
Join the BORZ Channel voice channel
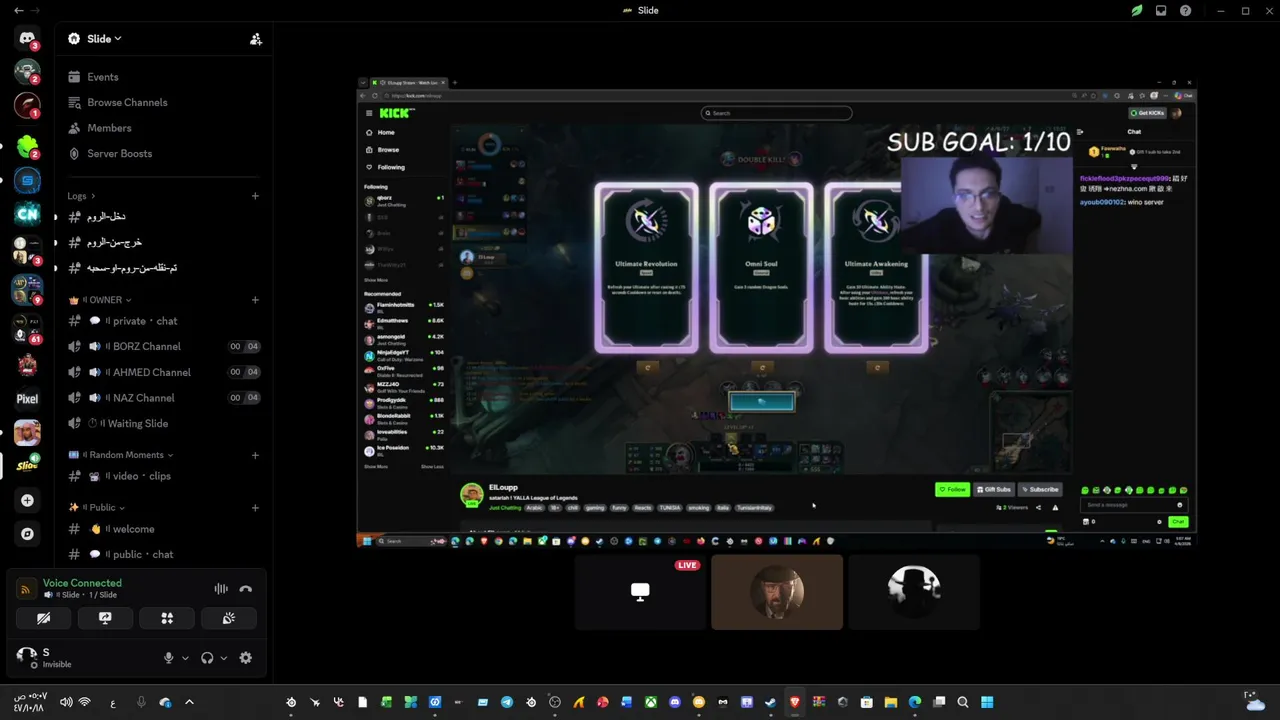[163, 346]
